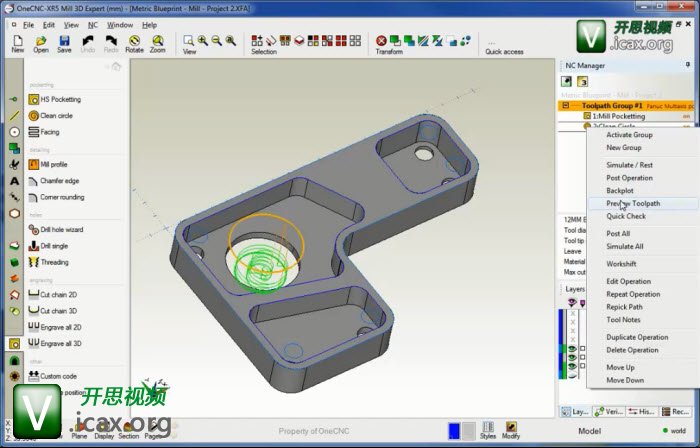Select the 1:Mill Pocketting tree row
Image resolution: width=700 pixels, height=448 pixels.
click(x=626, y=116)
